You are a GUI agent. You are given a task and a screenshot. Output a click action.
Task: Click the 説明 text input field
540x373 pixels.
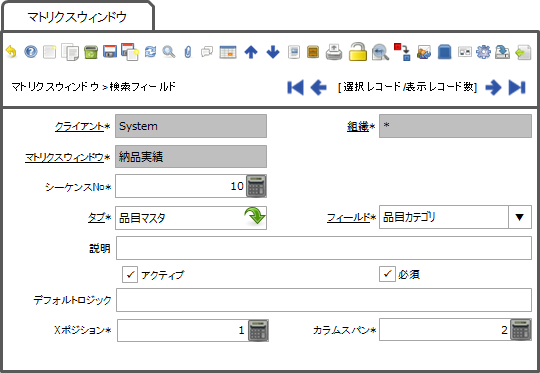click(324, 248)
